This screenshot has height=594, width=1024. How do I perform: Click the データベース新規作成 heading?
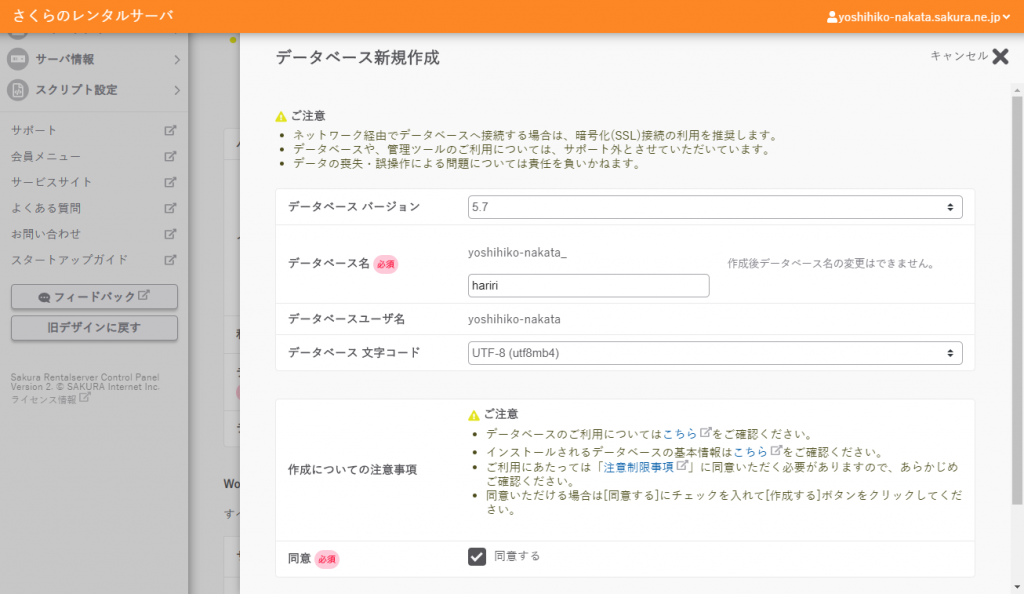[x=357, y=57]
